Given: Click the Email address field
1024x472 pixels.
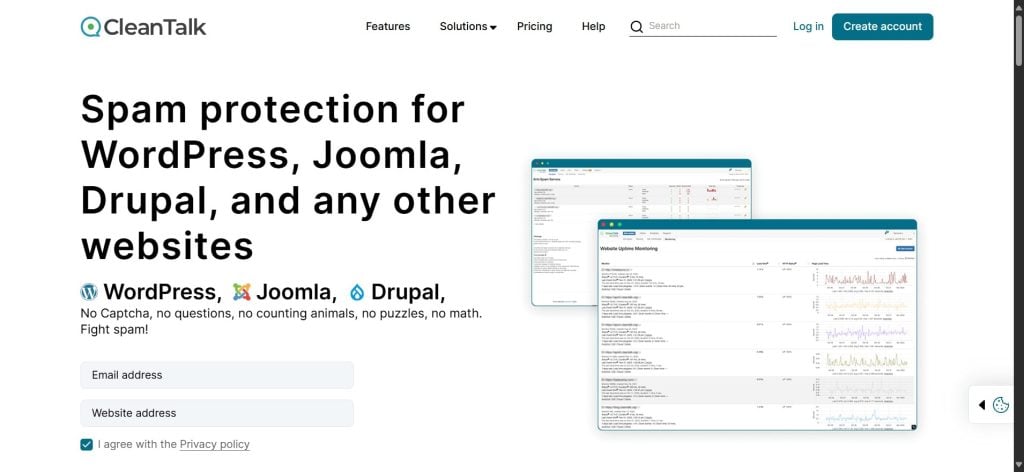Looking at the screenshot, I should click(x=217, y=375).
